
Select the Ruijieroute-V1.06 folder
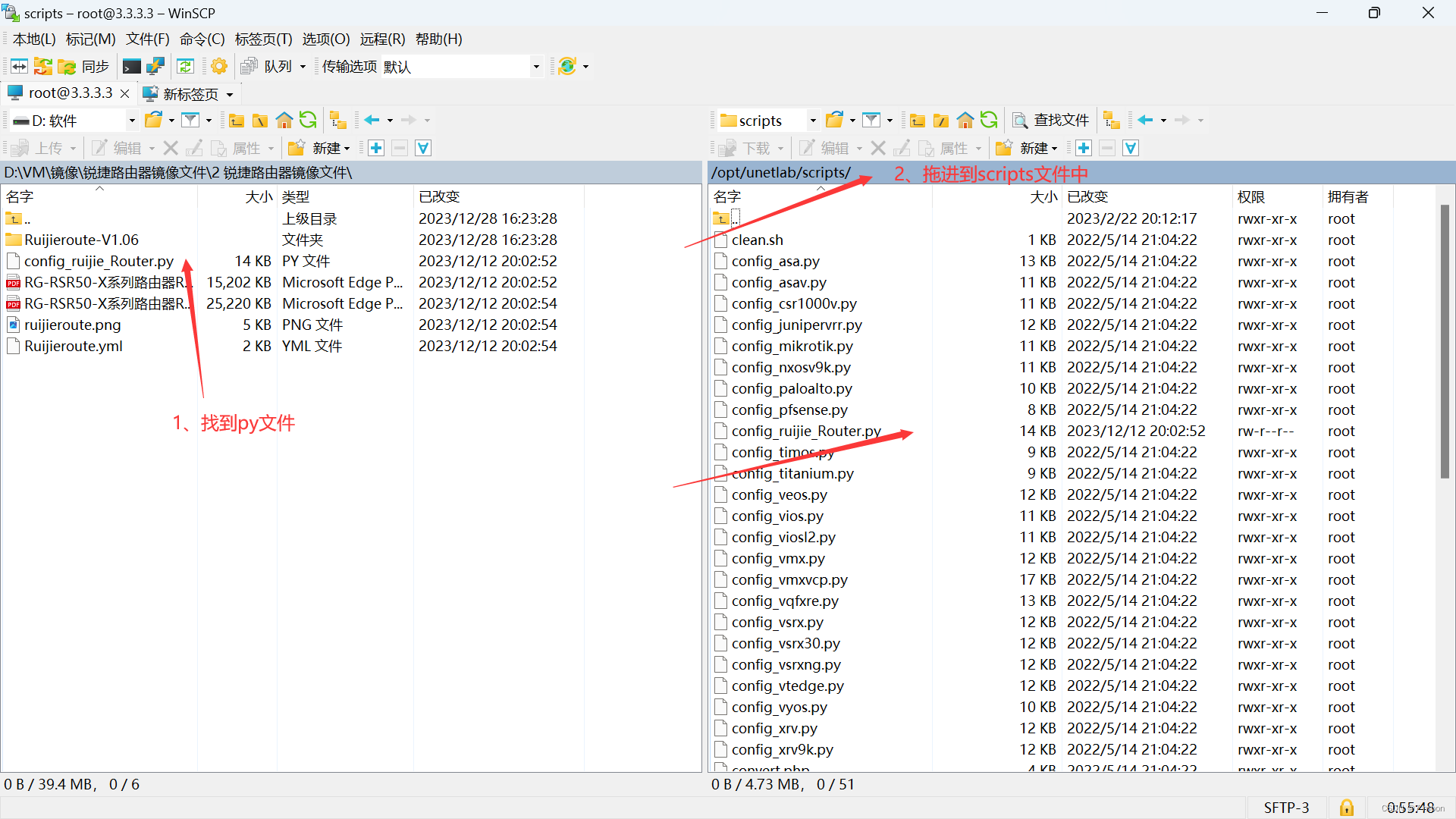(x=81, y=240)
